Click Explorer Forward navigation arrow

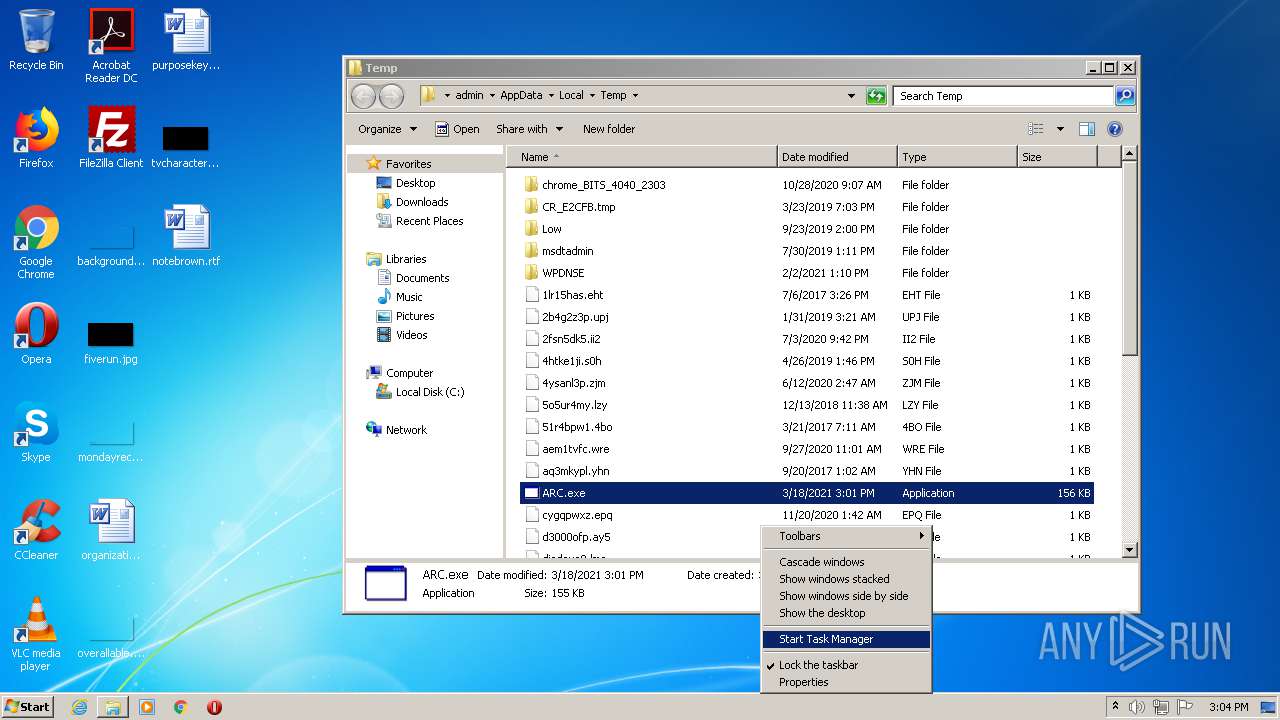pos(391,96)
